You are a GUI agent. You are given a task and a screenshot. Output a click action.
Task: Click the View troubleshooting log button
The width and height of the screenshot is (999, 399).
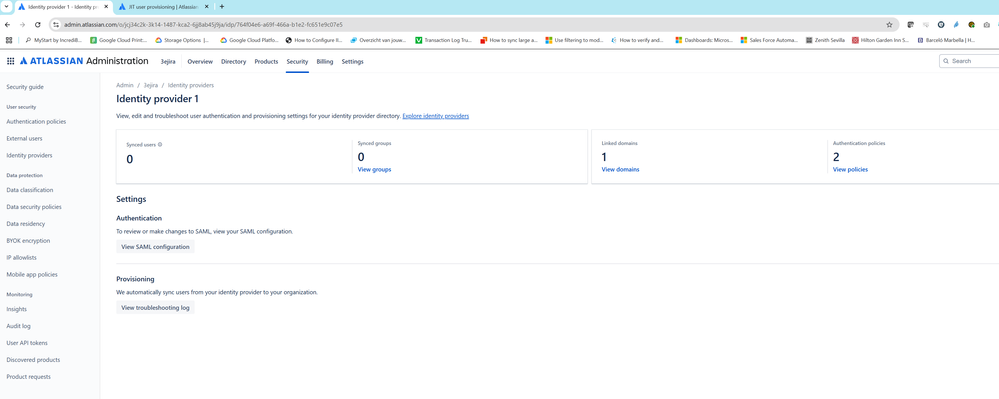[155, 308]
